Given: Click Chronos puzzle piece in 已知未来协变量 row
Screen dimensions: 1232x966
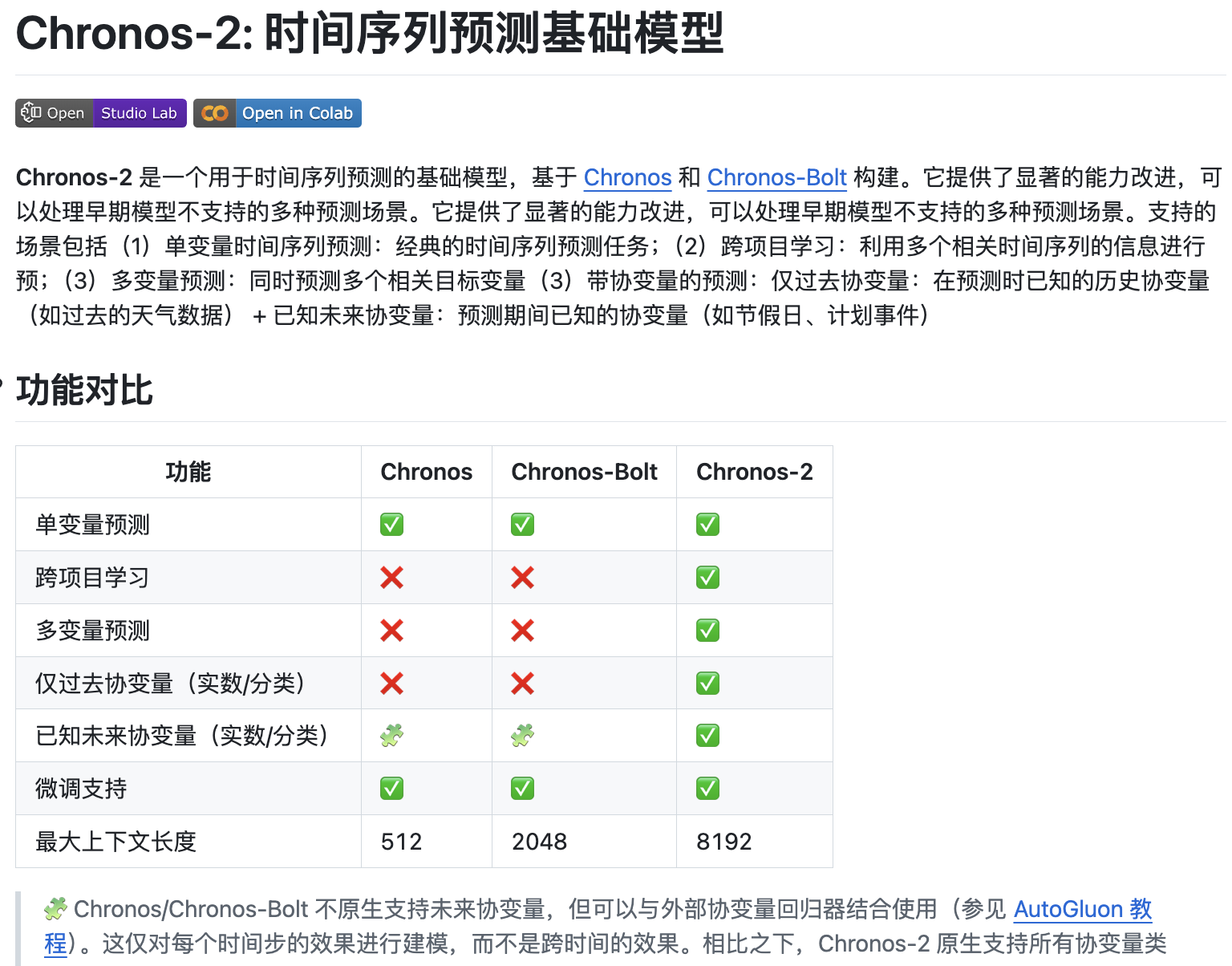Looking at the screenshot, I should tap(391, 736).
